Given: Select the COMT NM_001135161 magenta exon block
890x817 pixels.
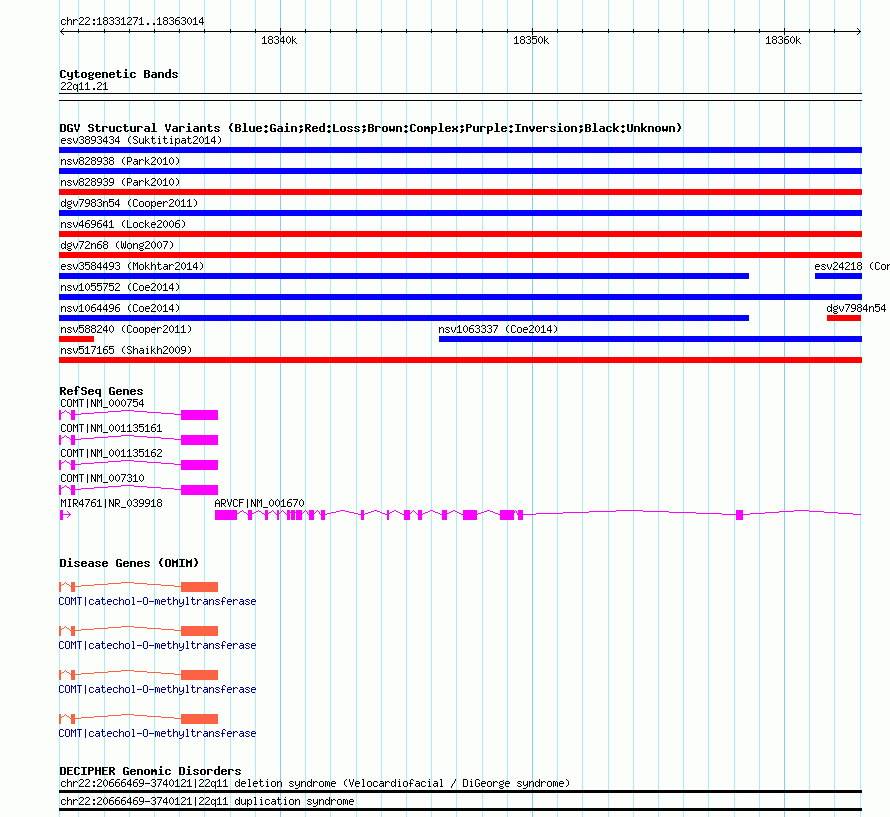Looking at the screenshot, I should point(199,440).
